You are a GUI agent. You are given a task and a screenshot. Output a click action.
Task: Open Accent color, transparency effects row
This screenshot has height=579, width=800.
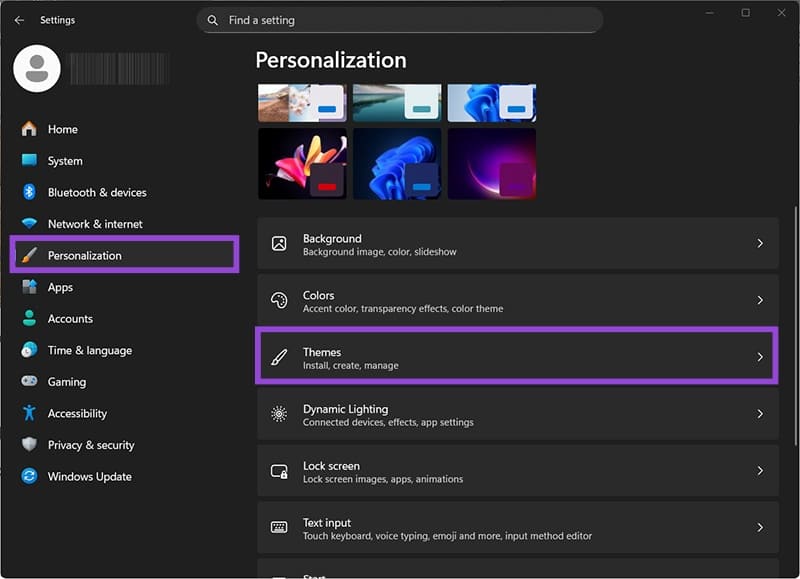click(518, 300)
